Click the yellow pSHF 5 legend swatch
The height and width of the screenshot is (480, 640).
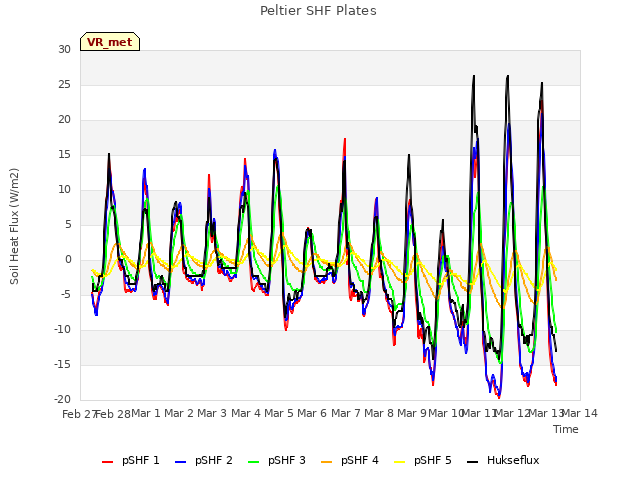[x=400, y=462]
